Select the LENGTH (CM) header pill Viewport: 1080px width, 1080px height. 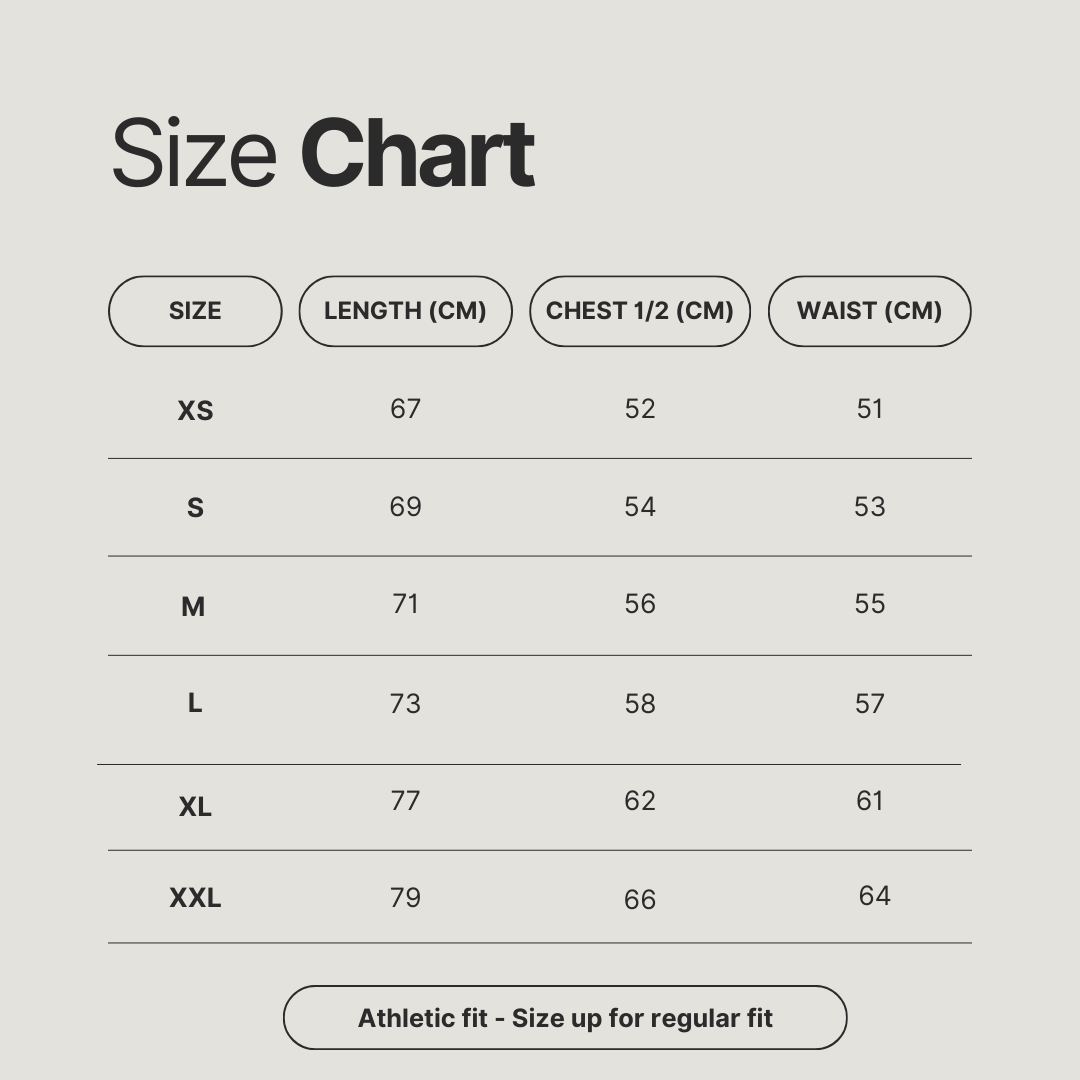click(x=405, y=311)
